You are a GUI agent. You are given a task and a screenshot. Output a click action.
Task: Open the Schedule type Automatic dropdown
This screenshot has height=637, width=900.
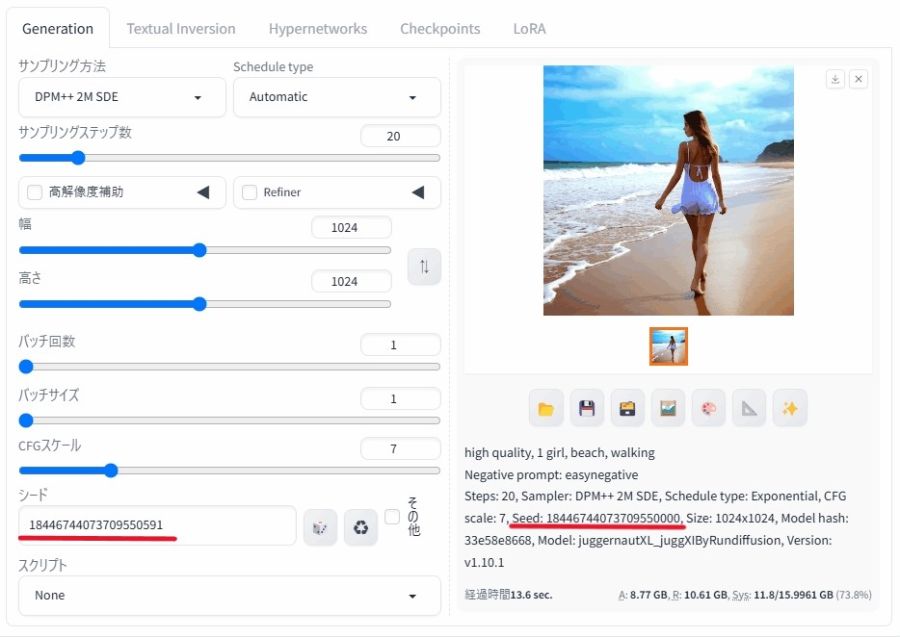pyautogui.click(x=337, y=97)
